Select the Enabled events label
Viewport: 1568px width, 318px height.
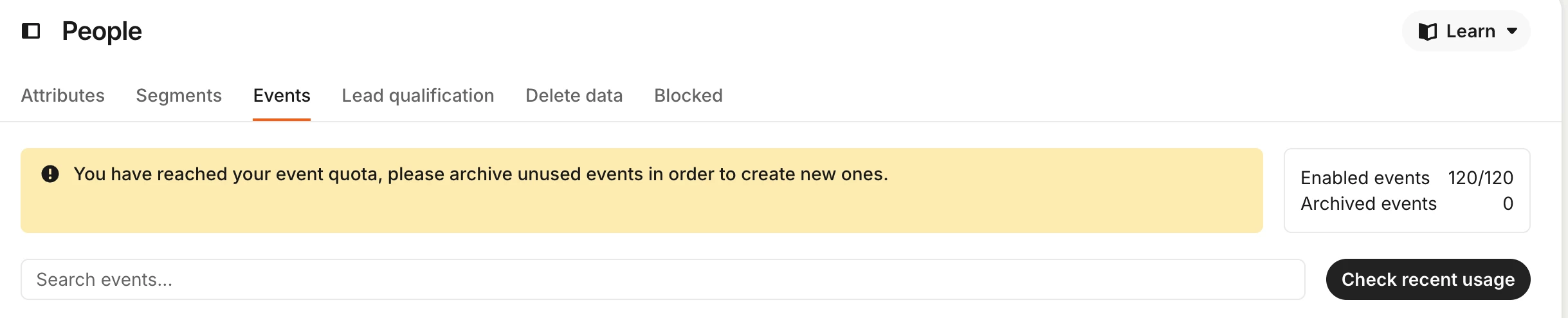(1365, 178)
